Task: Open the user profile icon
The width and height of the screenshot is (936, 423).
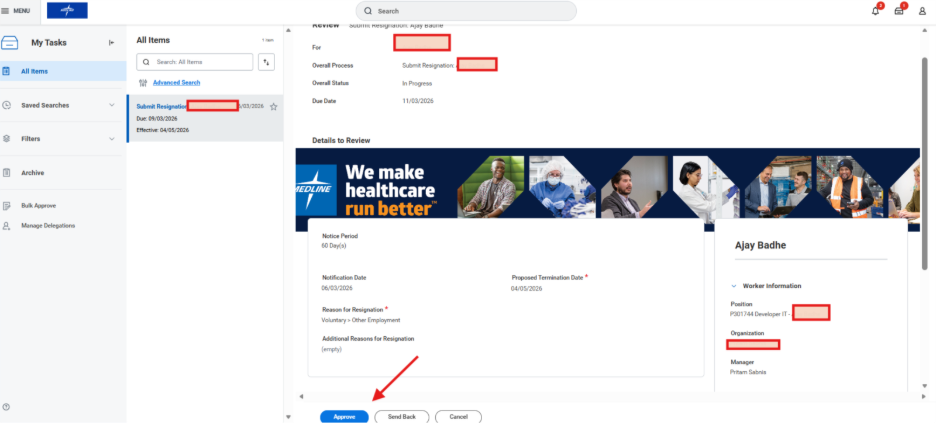Action: tap(922, 10)
